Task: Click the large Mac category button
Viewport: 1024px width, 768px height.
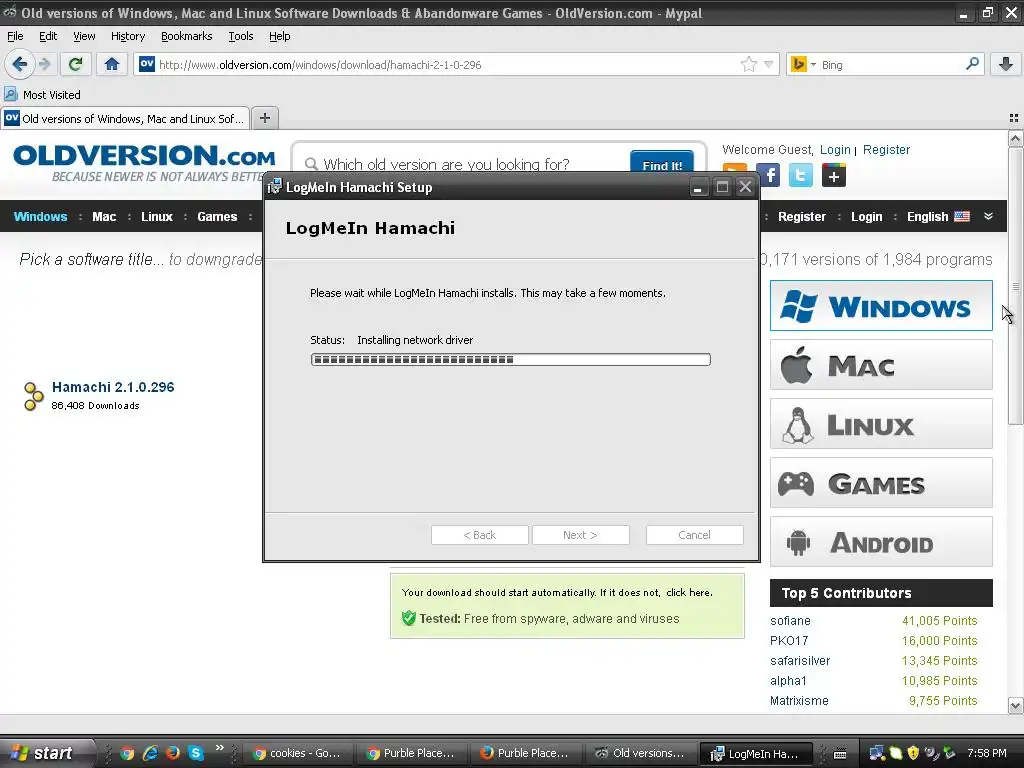Action: coord(881,365)
